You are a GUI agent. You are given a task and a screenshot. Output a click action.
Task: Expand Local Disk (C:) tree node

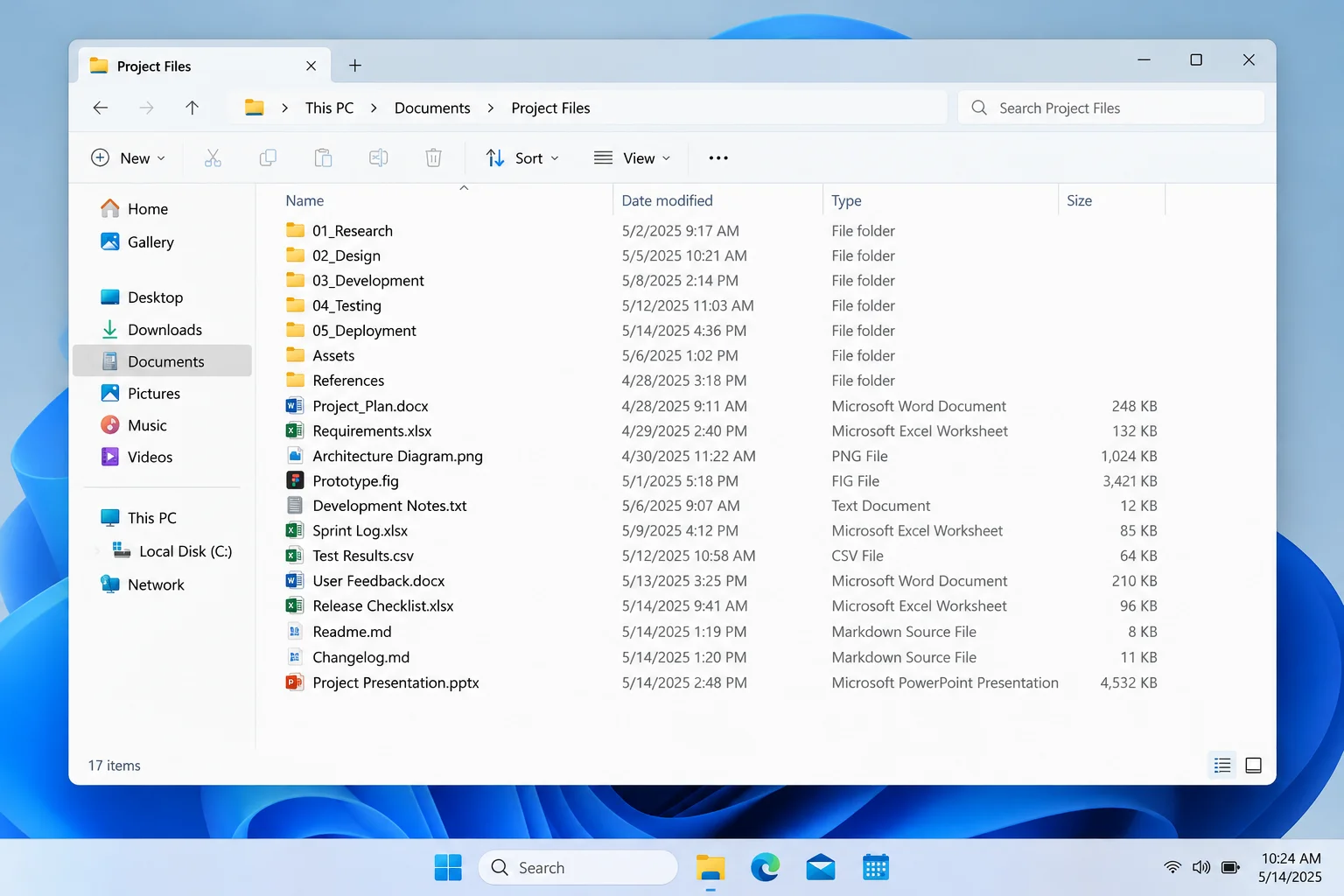96,551
